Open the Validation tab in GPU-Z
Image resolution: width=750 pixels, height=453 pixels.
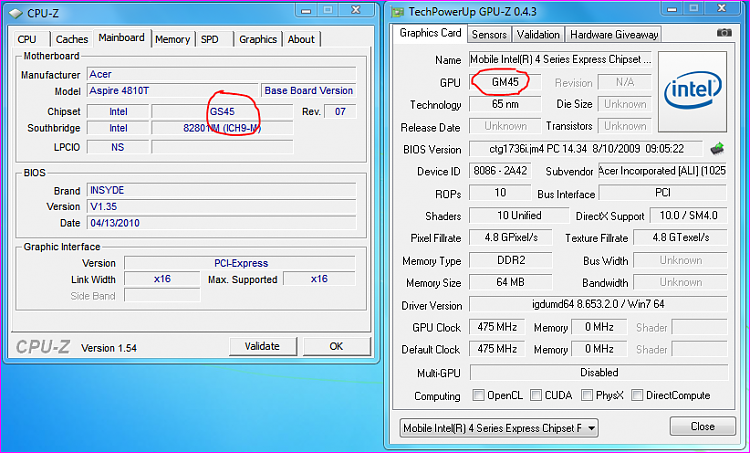(x=538, y=34)
